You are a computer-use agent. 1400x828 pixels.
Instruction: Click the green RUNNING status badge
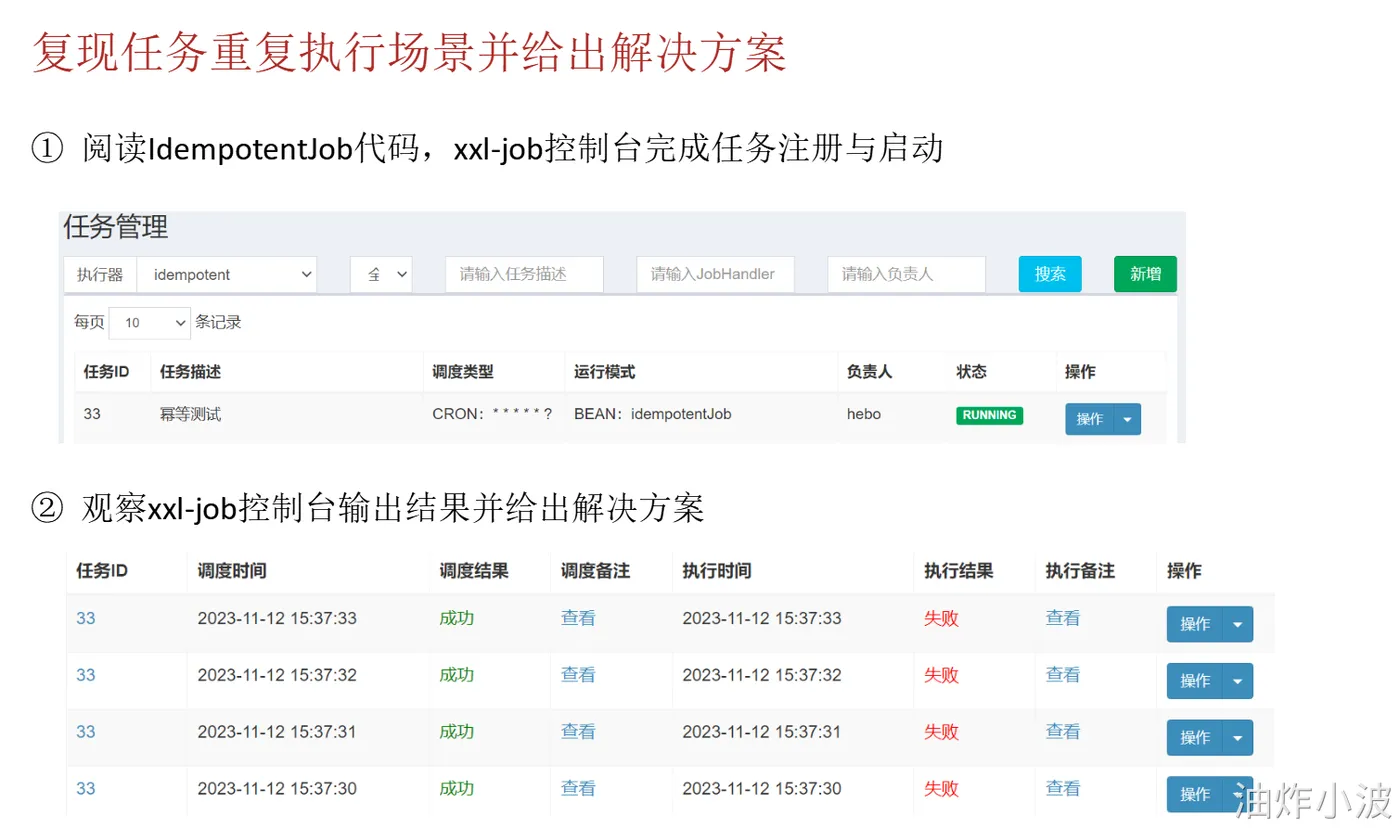989,415
